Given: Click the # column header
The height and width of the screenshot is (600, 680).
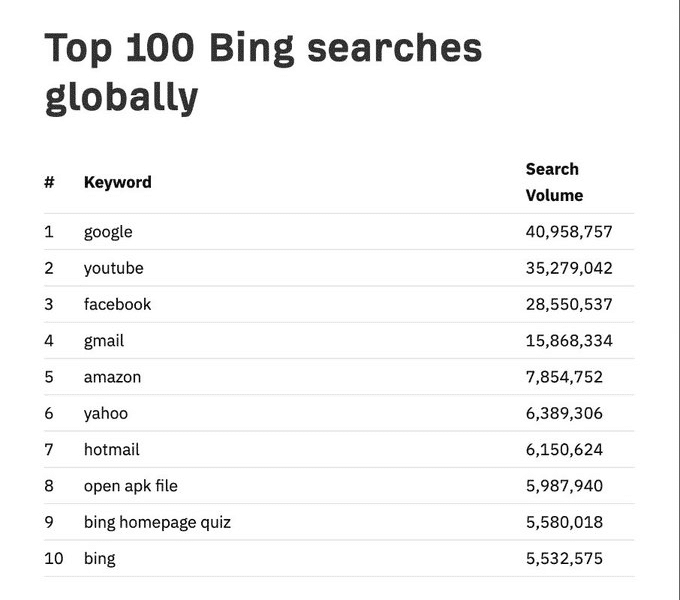Looking at the screenshot, I should (49, 182).
